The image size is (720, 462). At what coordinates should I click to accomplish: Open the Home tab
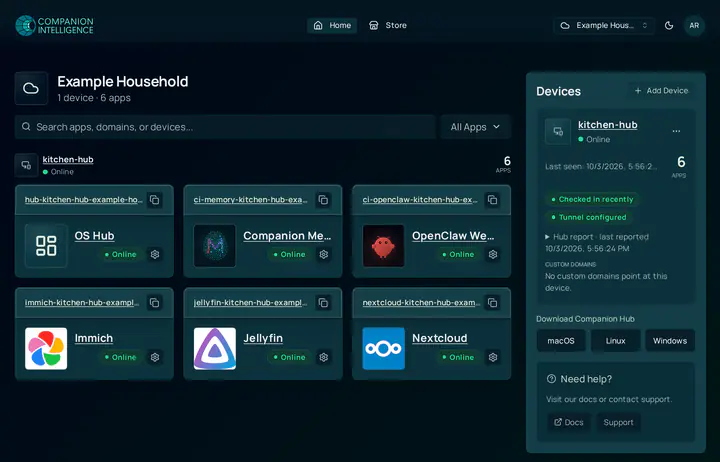332,25
